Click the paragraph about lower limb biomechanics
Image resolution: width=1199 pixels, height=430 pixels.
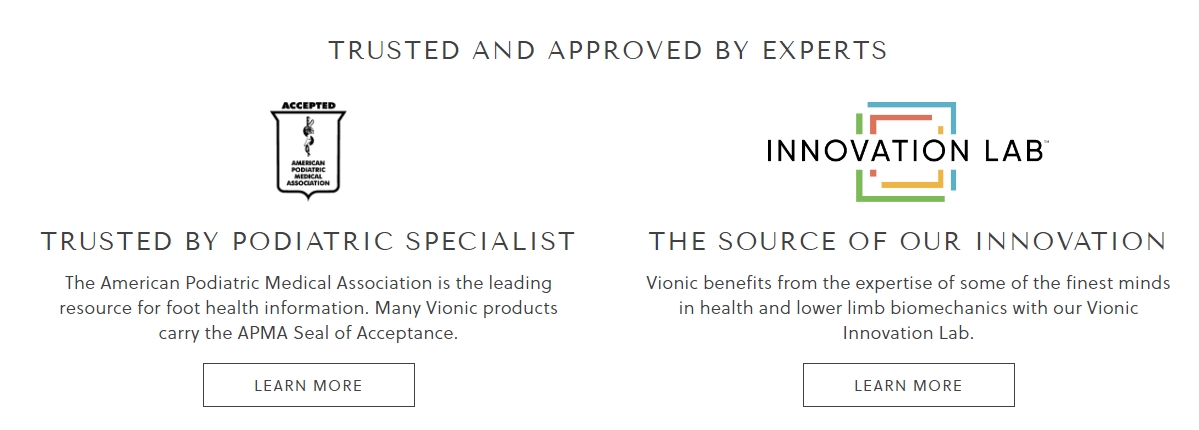tap(908, 308)
